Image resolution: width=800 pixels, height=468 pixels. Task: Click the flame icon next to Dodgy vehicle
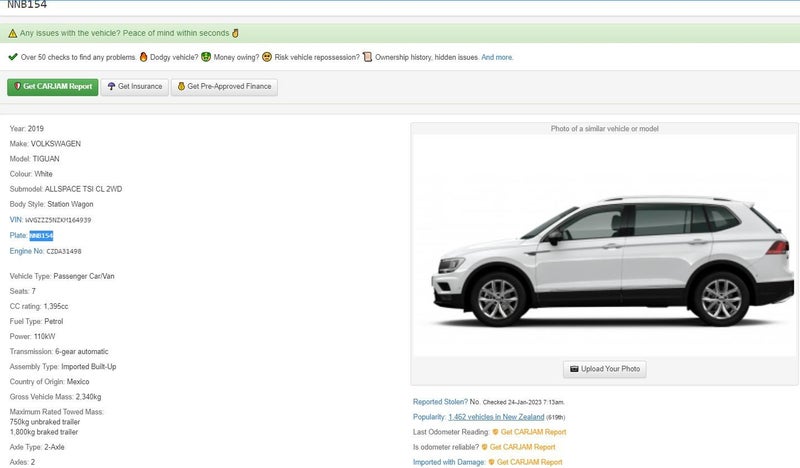(x=143, y=57)
